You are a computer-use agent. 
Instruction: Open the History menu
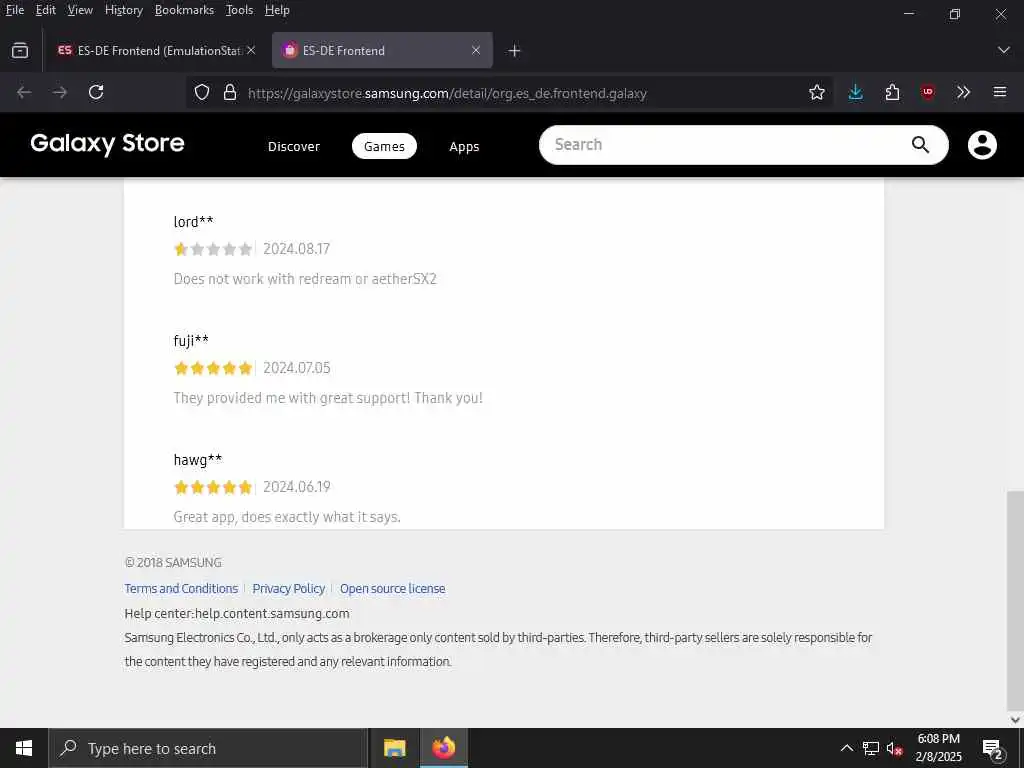[x=123, y=10]
